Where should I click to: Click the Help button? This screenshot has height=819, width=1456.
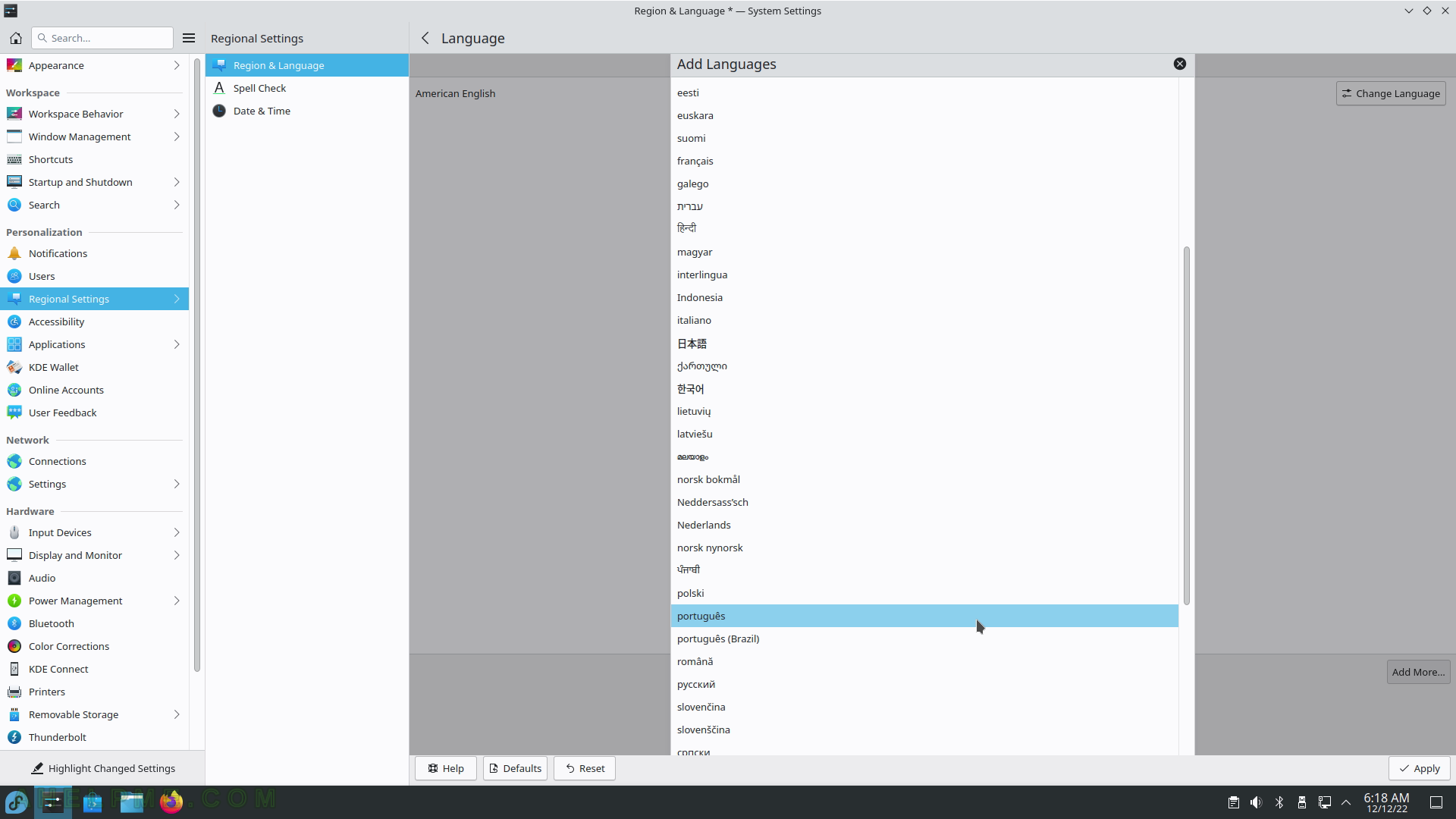446,768
